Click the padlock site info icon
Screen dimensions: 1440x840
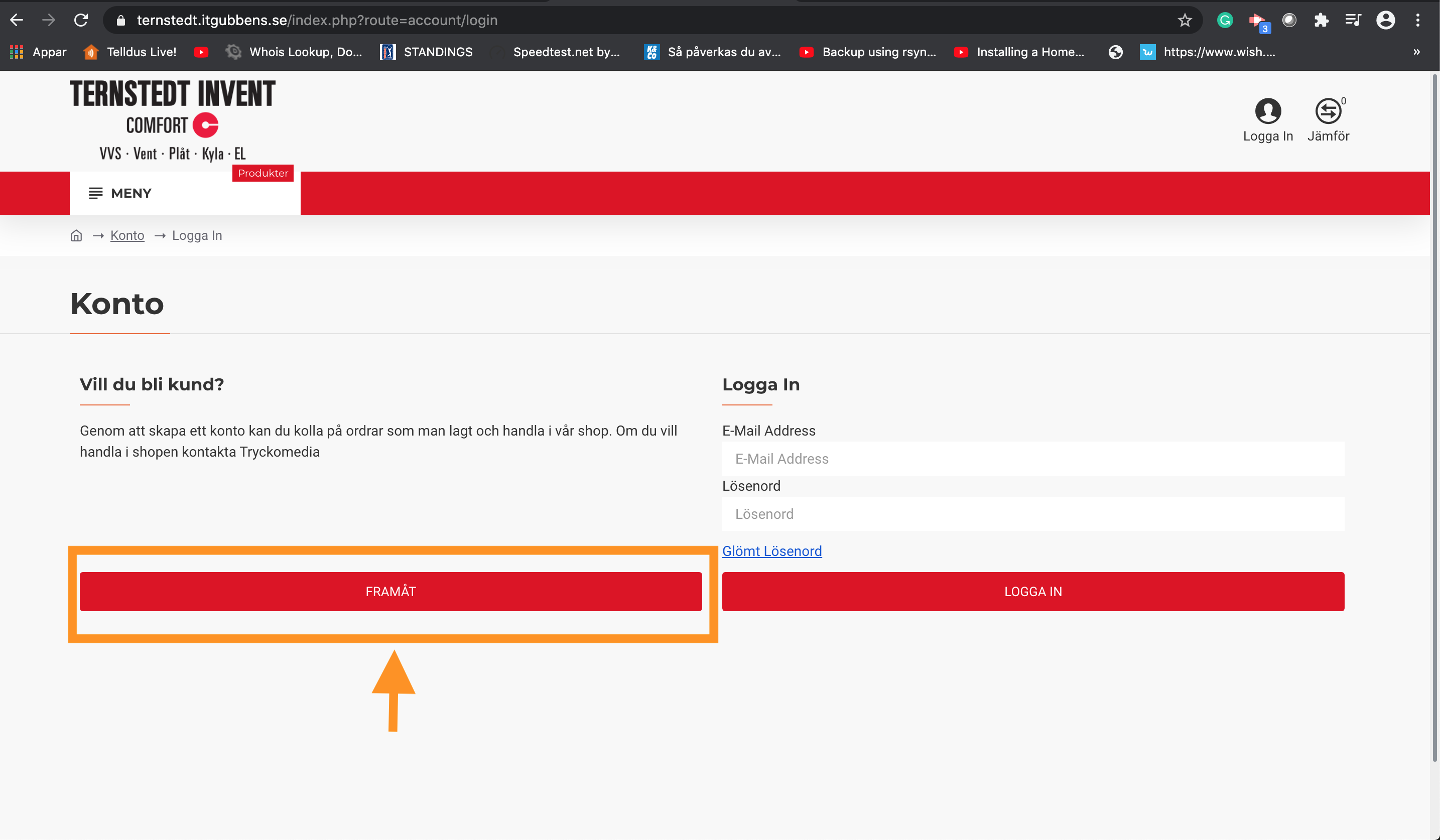(120, 21)
